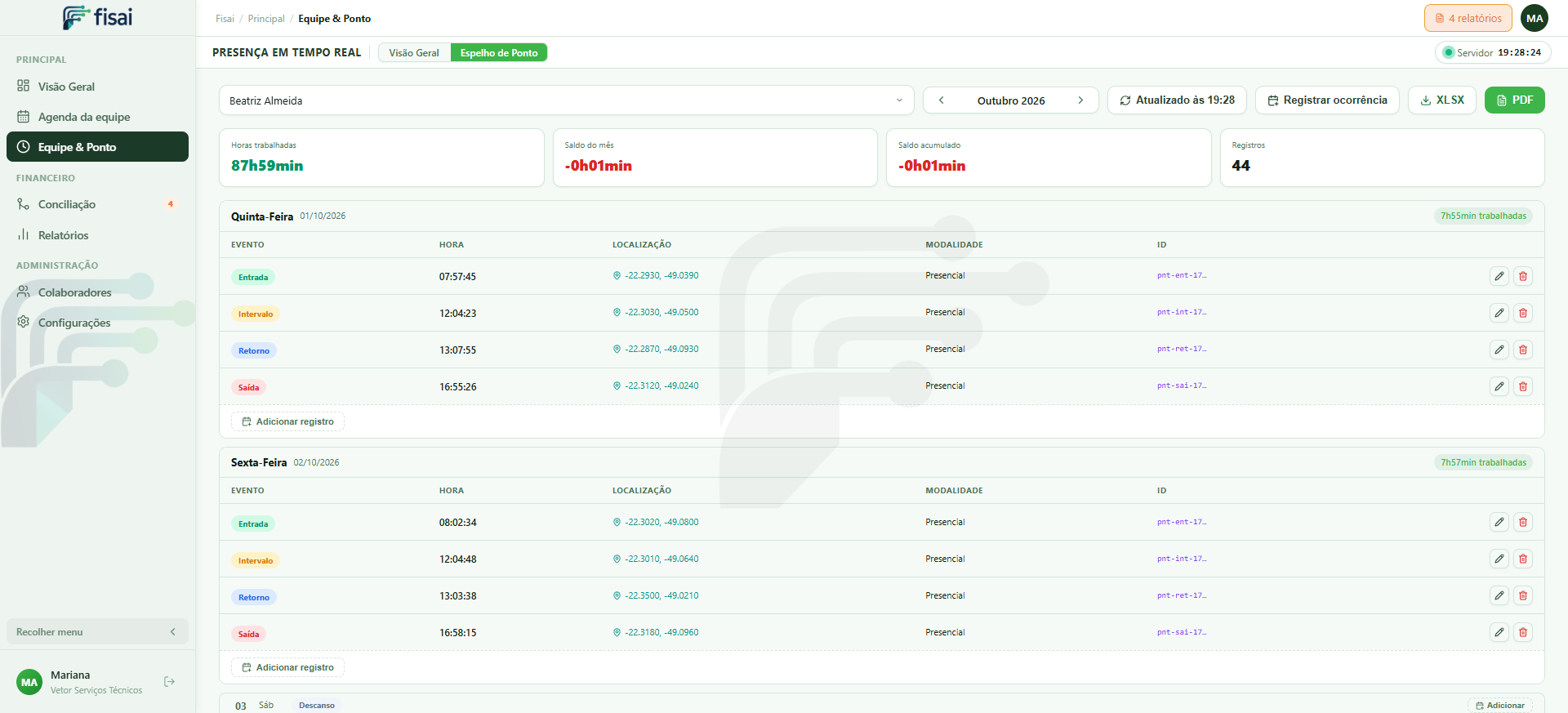Open the Beatriz Almeida employee dropdown
The height and width of the screenshot is (713, 1568).
point(567,100)
